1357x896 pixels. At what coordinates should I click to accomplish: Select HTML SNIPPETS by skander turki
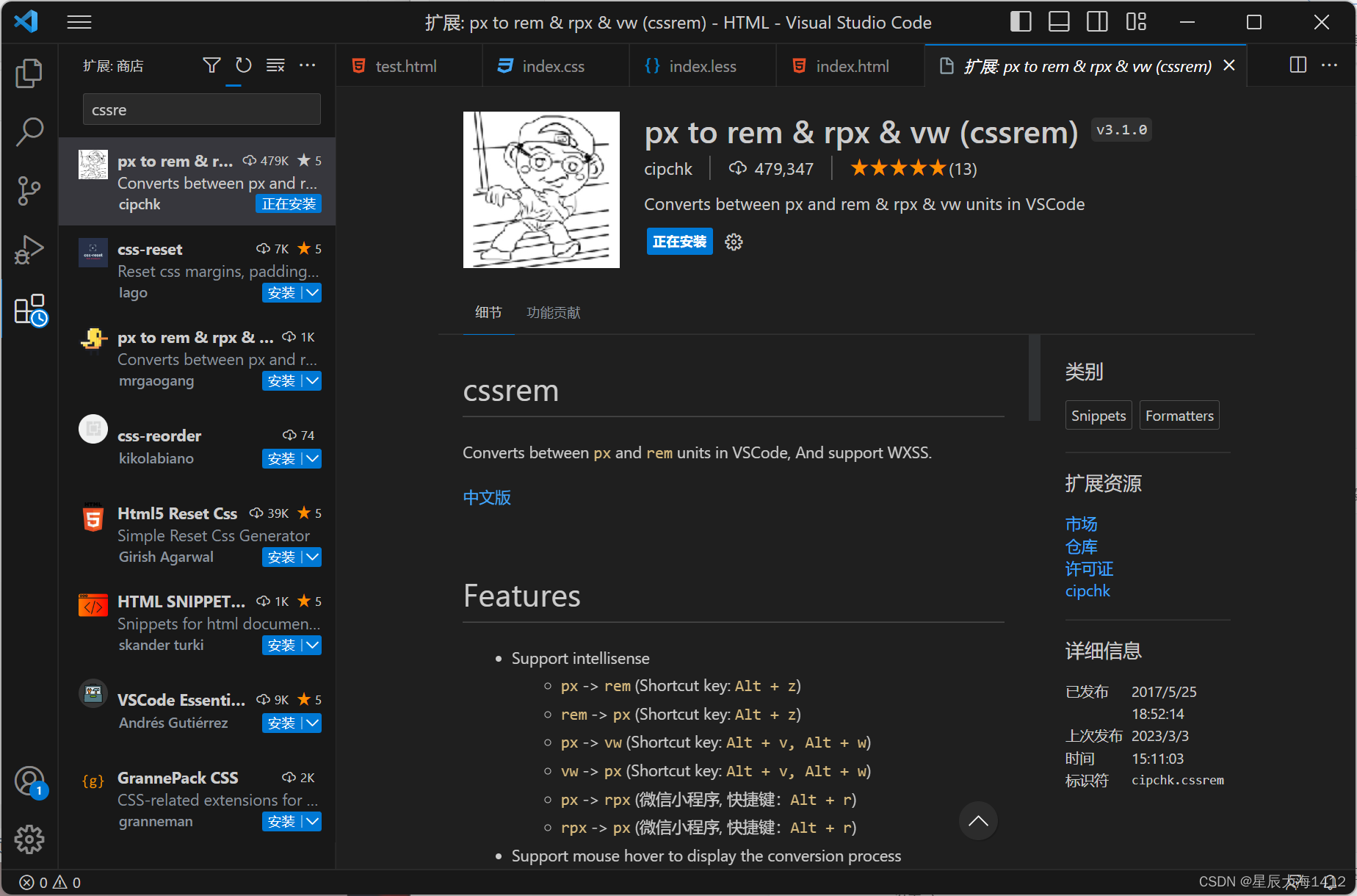point(197,622)
